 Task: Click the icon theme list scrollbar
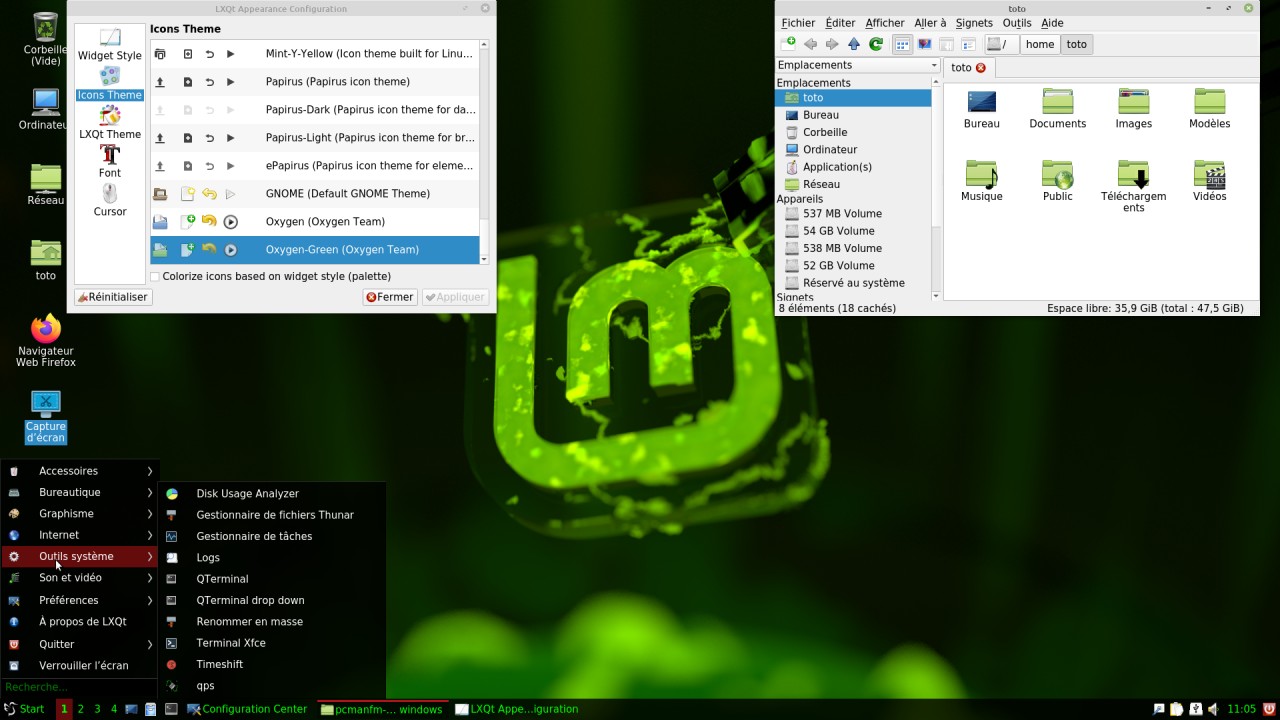click(x=484, y=151)
